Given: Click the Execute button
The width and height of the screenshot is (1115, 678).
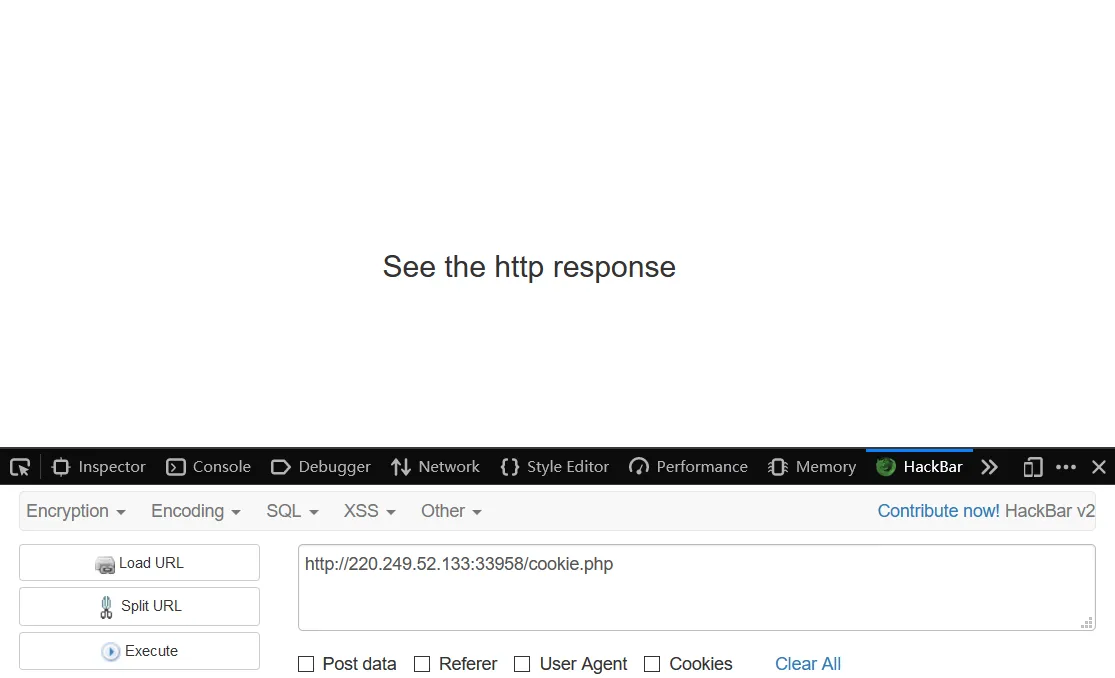Looking at the screenshot, I should point(139,651).
